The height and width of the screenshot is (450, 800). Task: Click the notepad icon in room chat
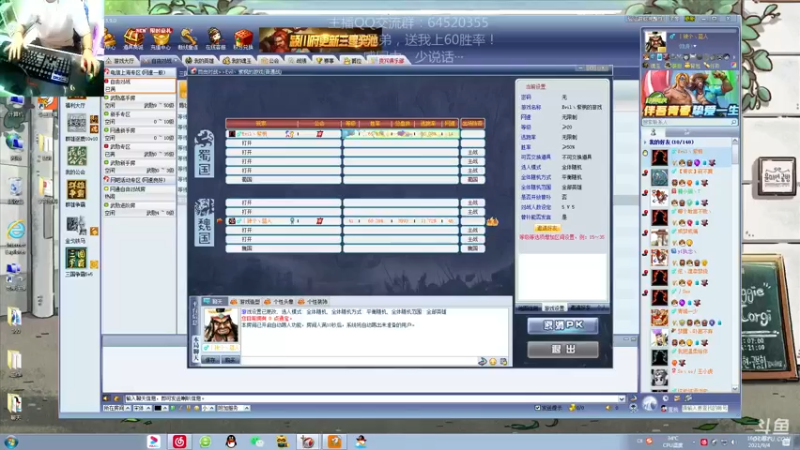pyautogui.click(x=504, y=362)
